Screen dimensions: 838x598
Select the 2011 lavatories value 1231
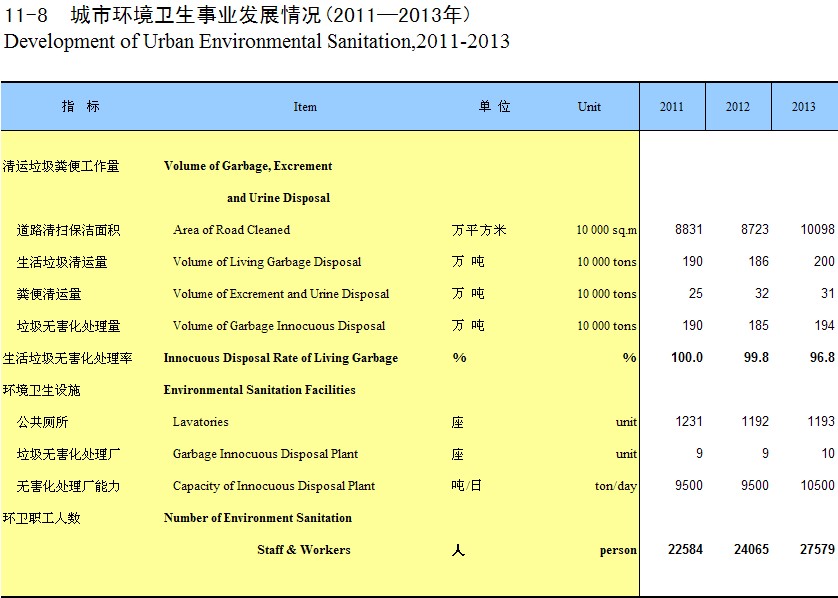pos(688,422)
